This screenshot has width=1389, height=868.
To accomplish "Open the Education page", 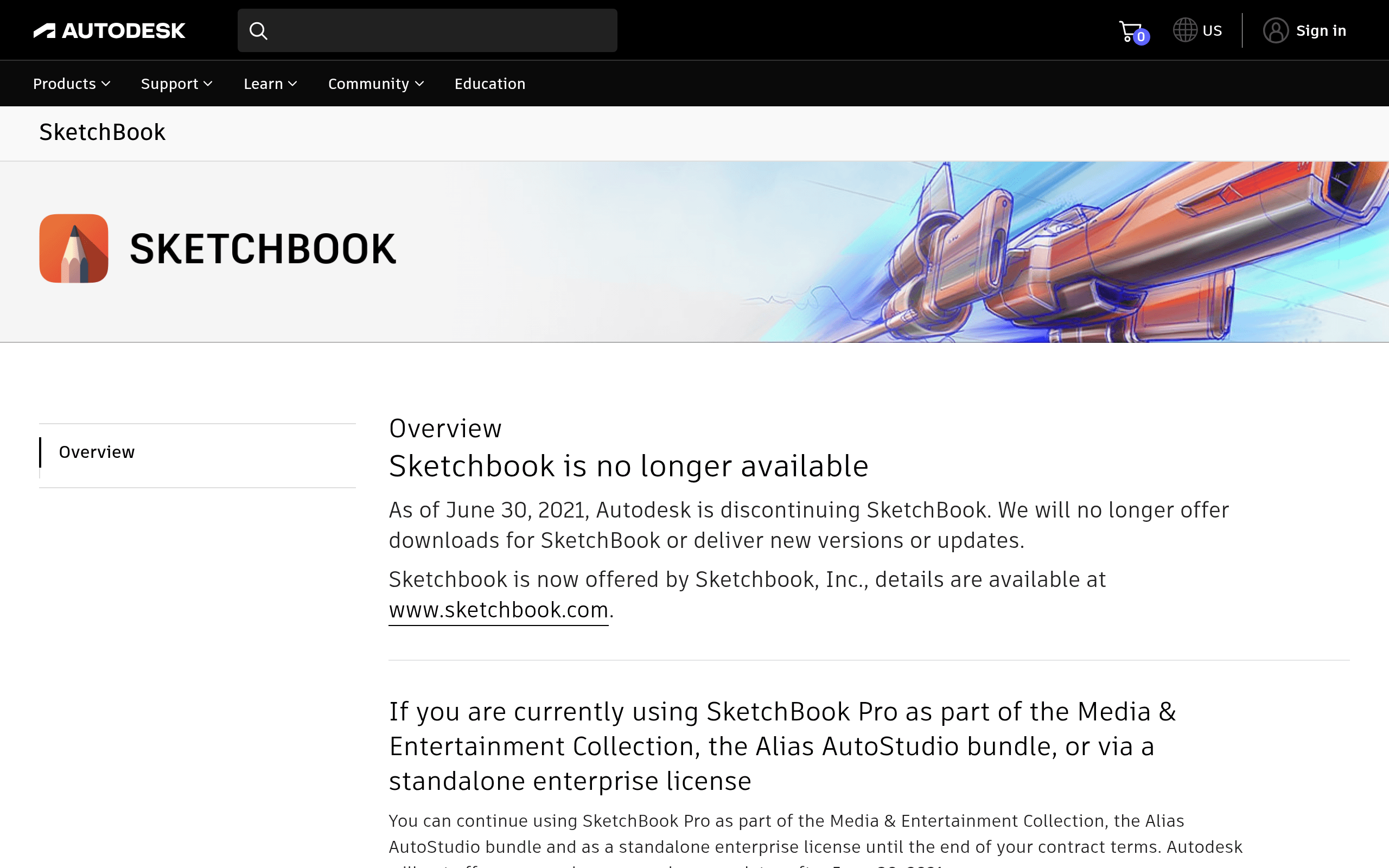I will tap(489, 84).
